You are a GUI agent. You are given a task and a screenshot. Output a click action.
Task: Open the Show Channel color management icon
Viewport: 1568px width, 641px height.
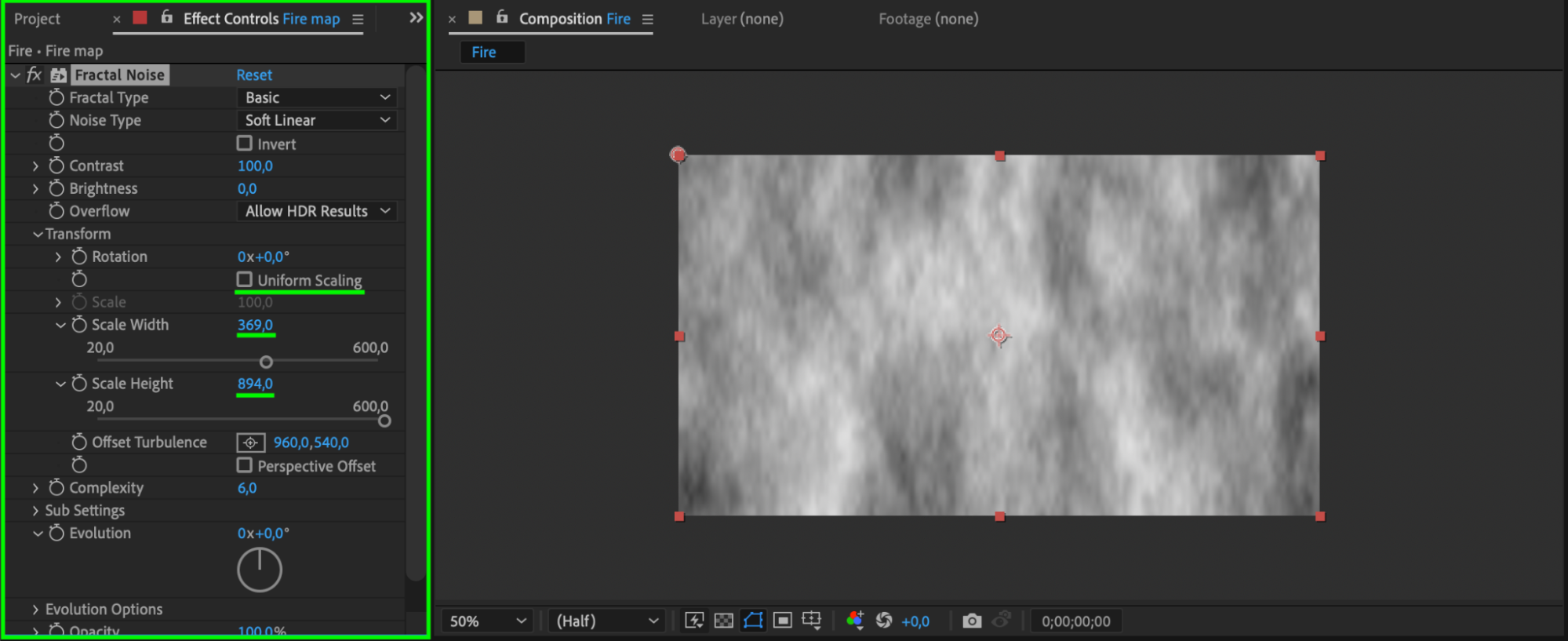pos(854,621)
